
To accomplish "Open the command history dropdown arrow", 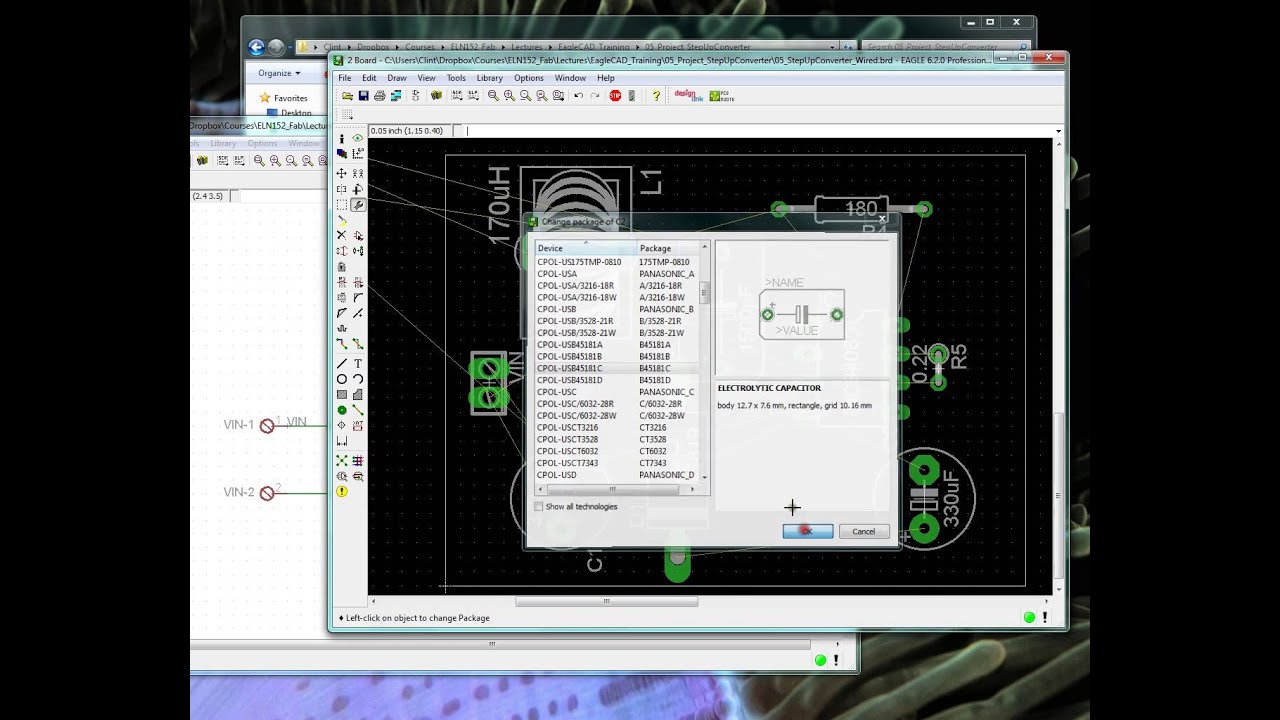I will coord(1058,131).
